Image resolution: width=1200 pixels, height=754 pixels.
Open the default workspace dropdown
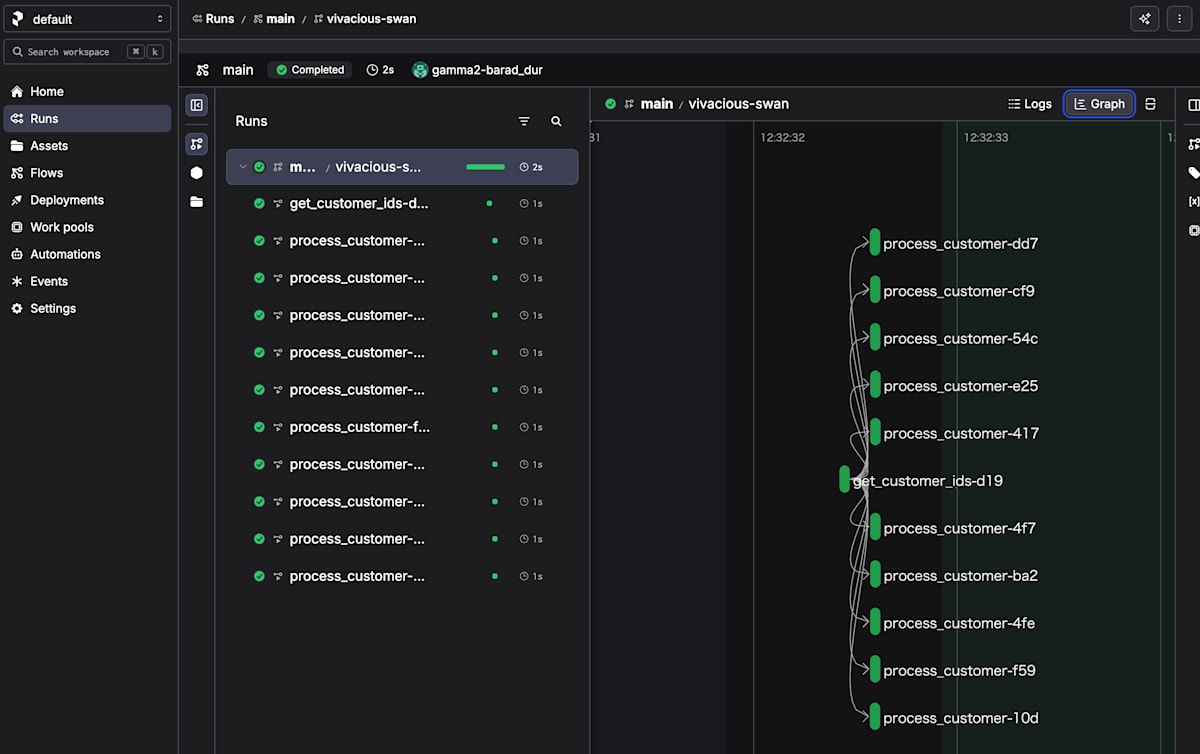coord(88,19)
